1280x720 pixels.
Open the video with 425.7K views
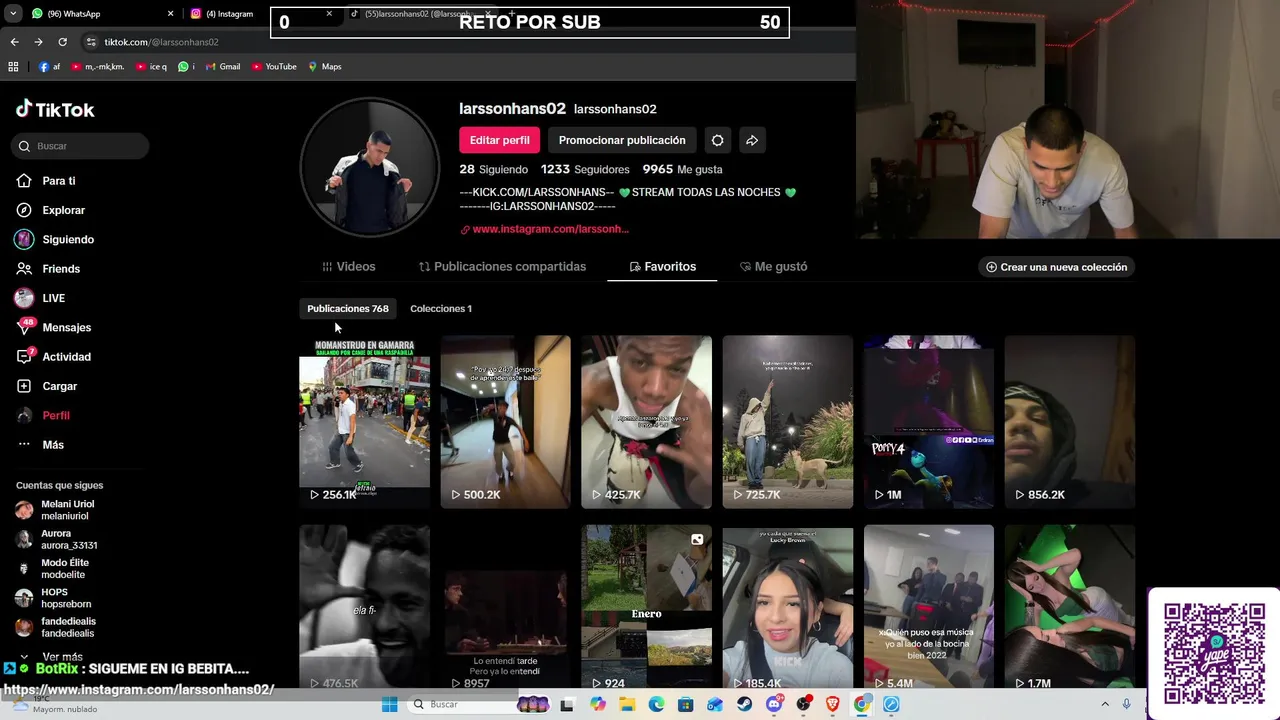point(646,422)
